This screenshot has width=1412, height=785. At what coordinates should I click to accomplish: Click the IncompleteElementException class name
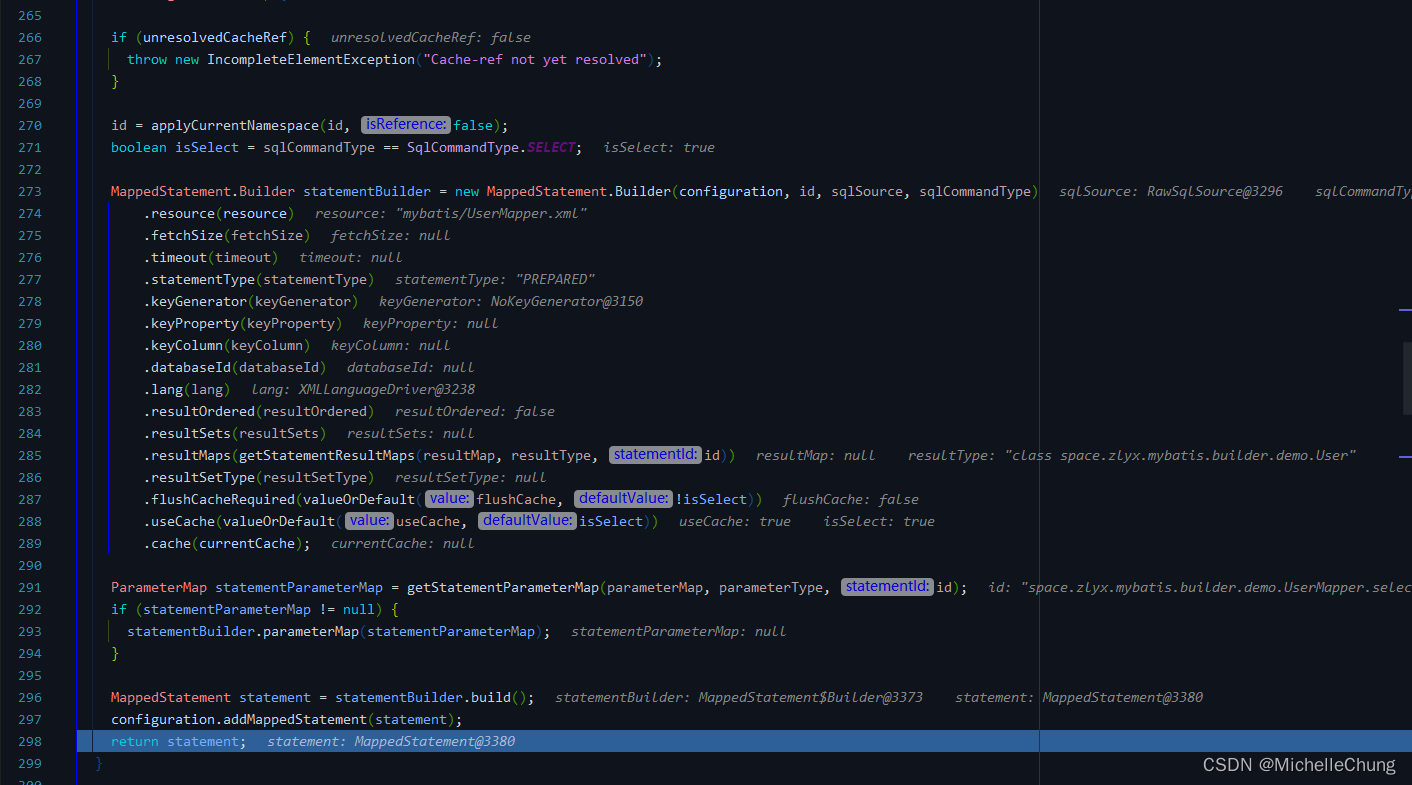310,59
